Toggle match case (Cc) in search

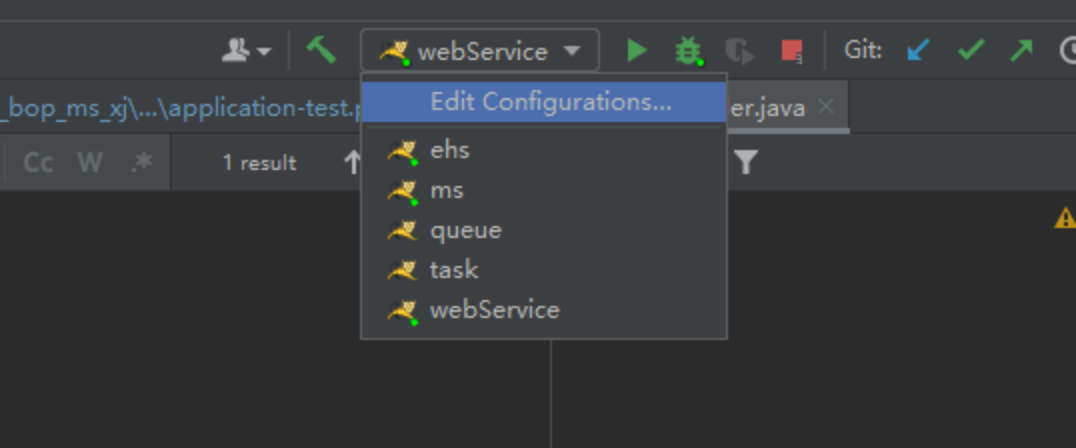(x=38, y=162)
